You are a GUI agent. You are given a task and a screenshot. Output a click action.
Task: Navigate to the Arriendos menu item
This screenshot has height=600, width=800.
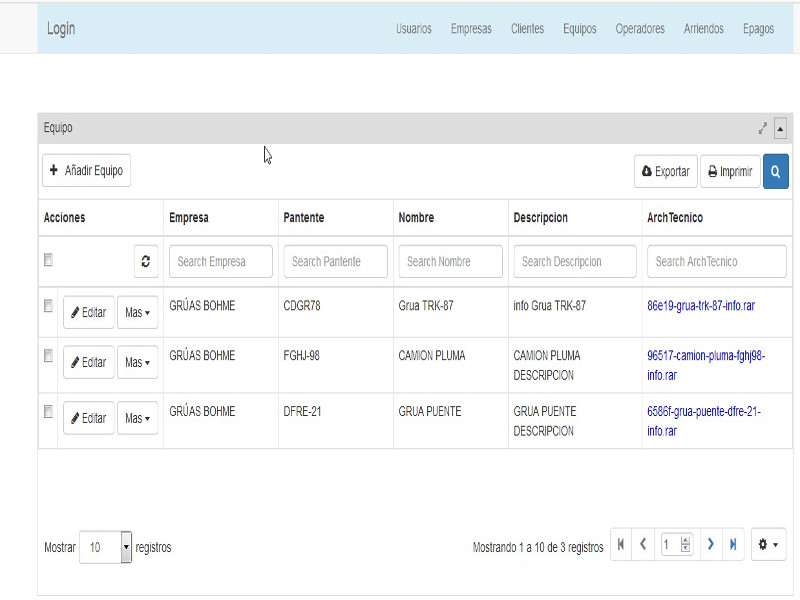(x=703, y=29)
